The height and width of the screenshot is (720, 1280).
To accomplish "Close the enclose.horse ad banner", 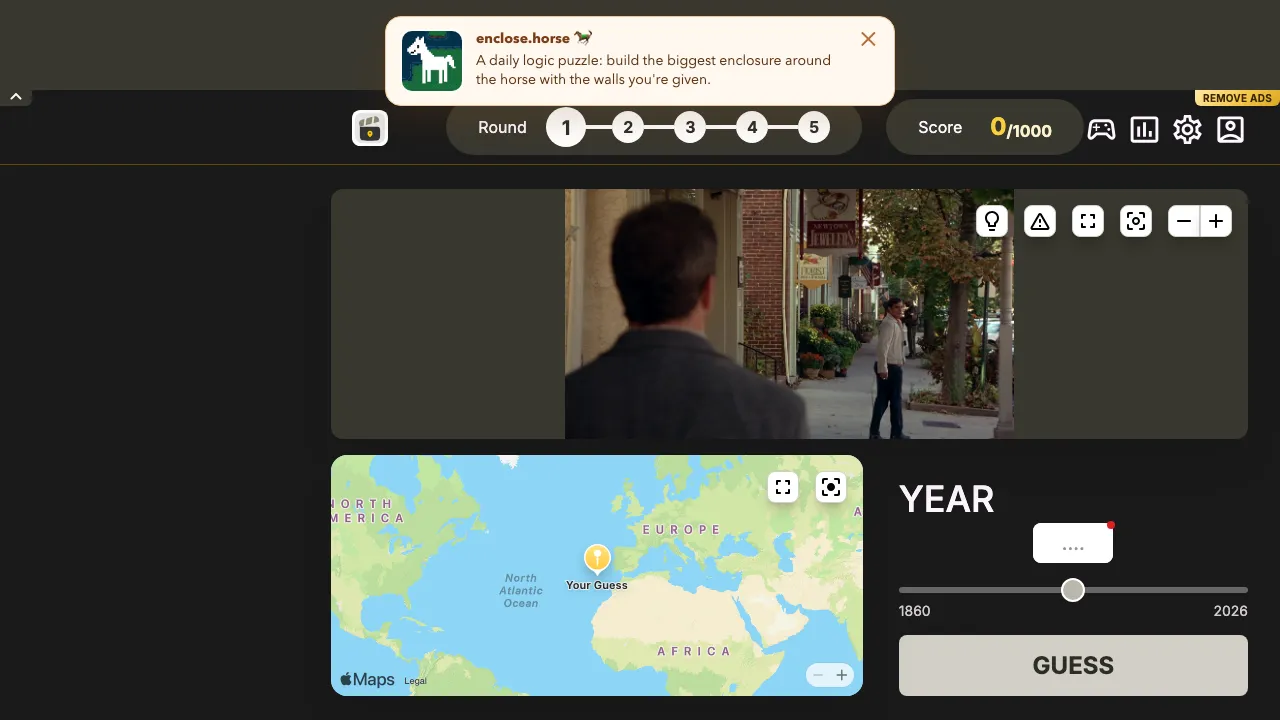I will 868,39.
